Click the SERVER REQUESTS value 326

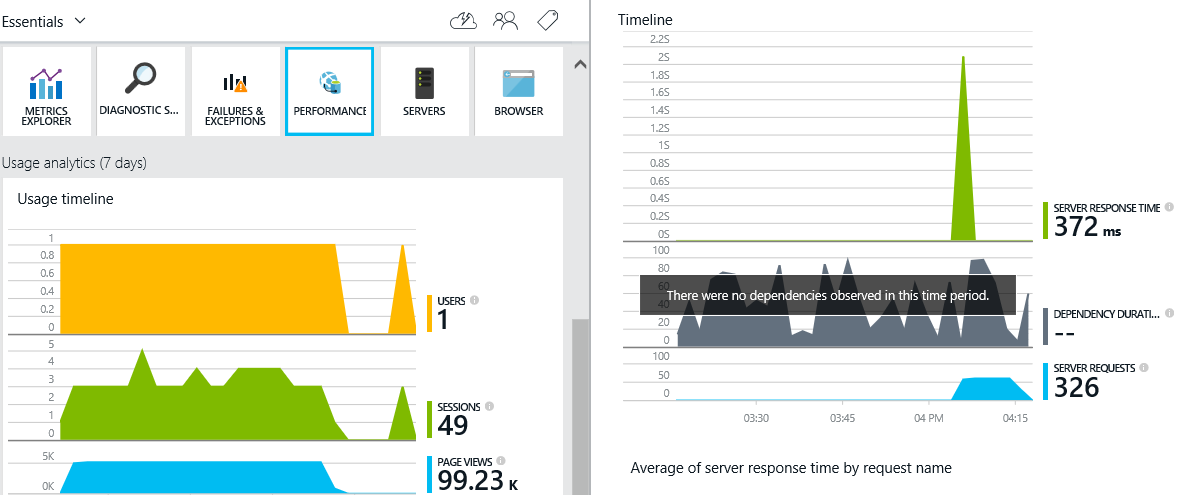[1076, 387]
